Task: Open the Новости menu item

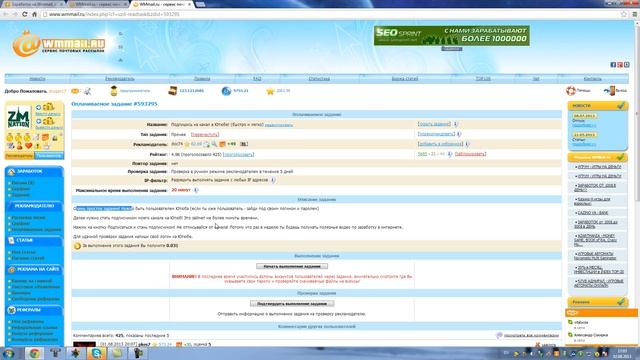Action: click(37, 79)
